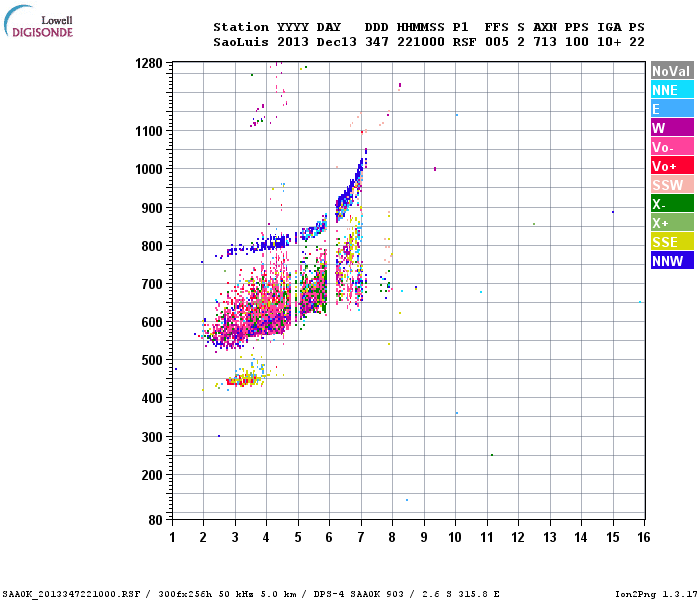700x600 pixels.
Task: Click the y-axis label '800'
Action: point(152,246)
